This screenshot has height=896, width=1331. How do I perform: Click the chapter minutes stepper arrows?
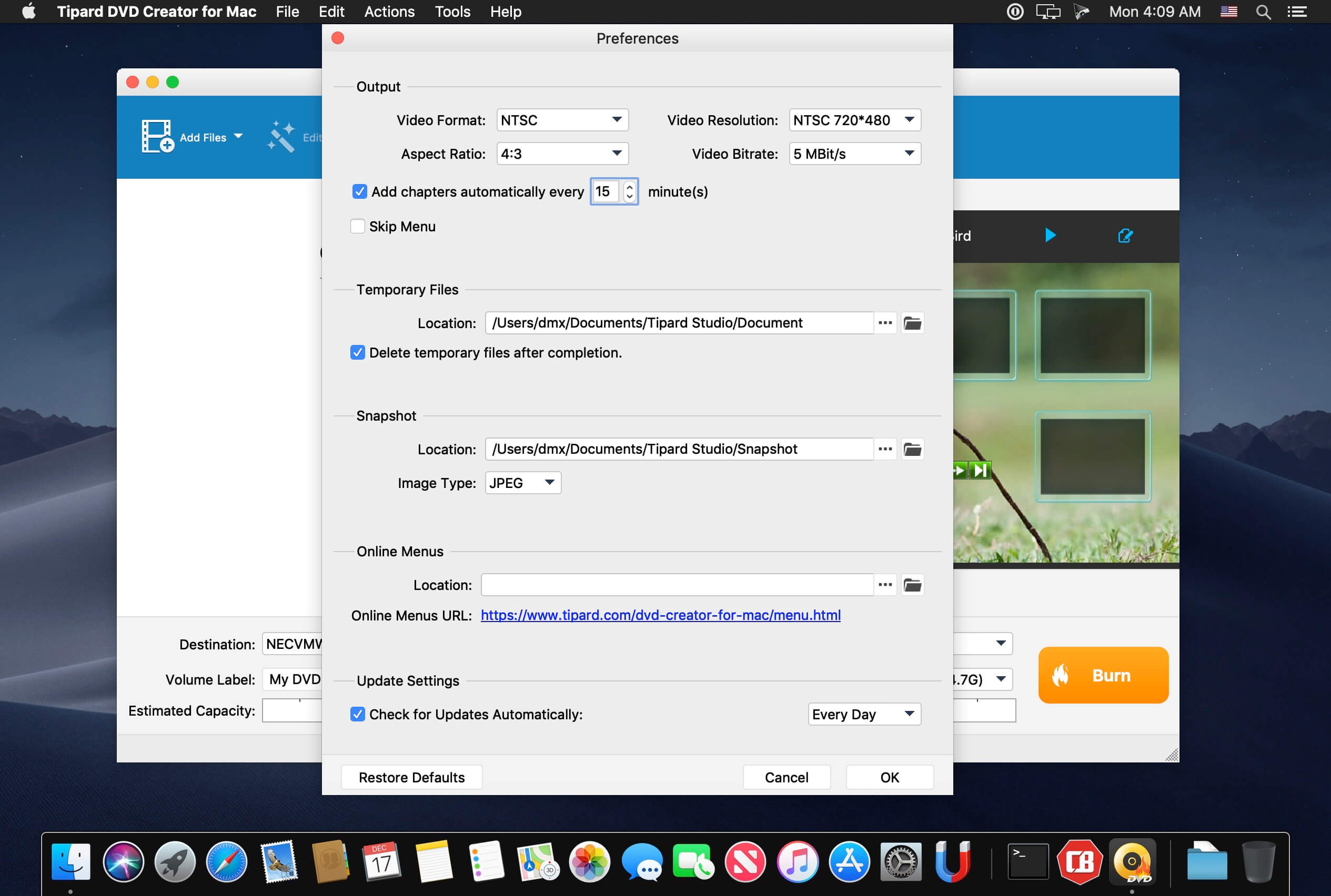630,192
